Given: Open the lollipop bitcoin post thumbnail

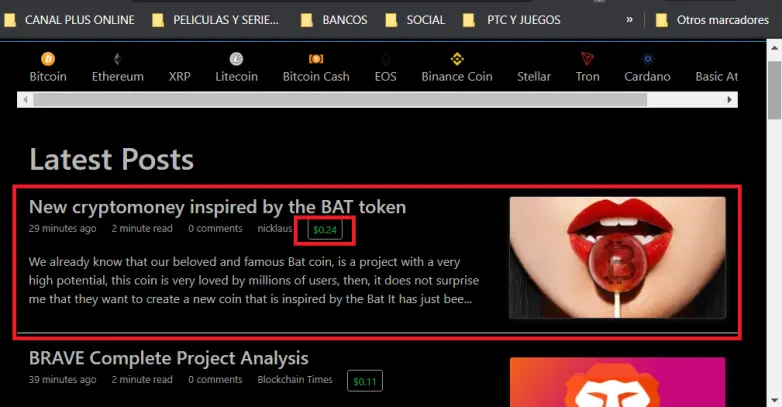Looking at the screenshot, I should 617,257.
